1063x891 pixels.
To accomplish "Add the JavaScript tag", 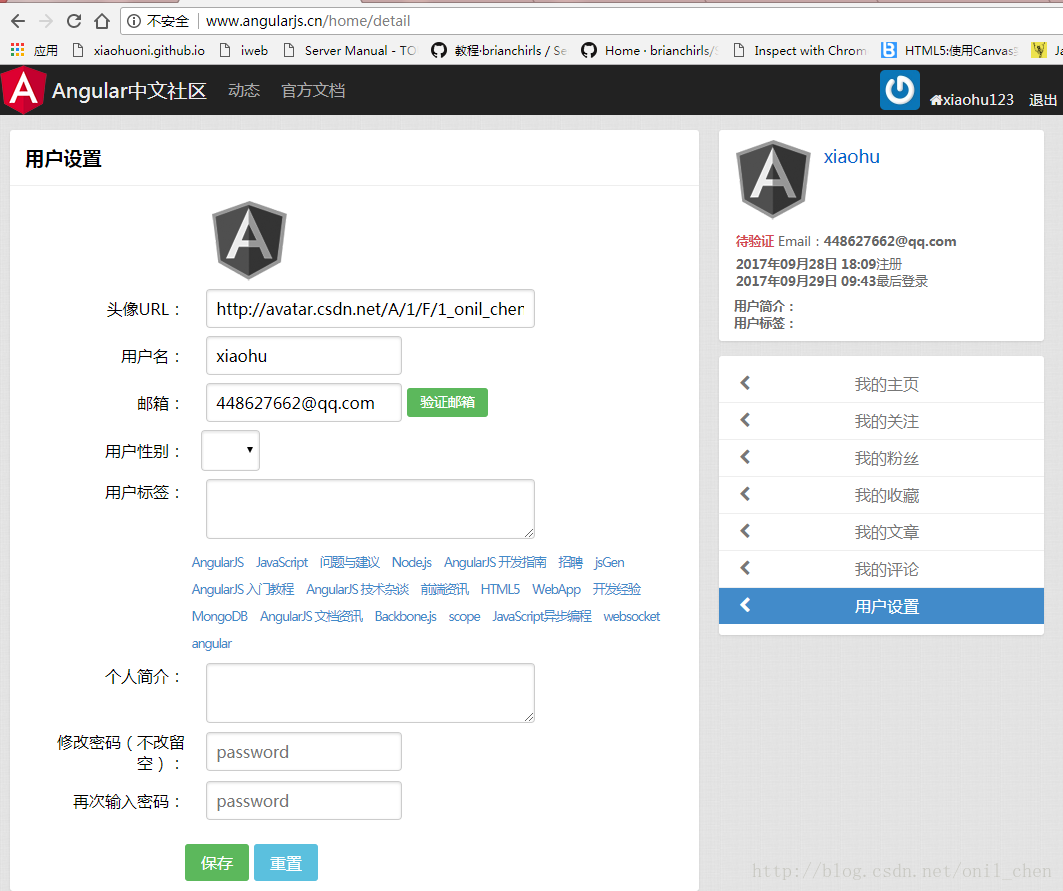I will click(282, 562).
